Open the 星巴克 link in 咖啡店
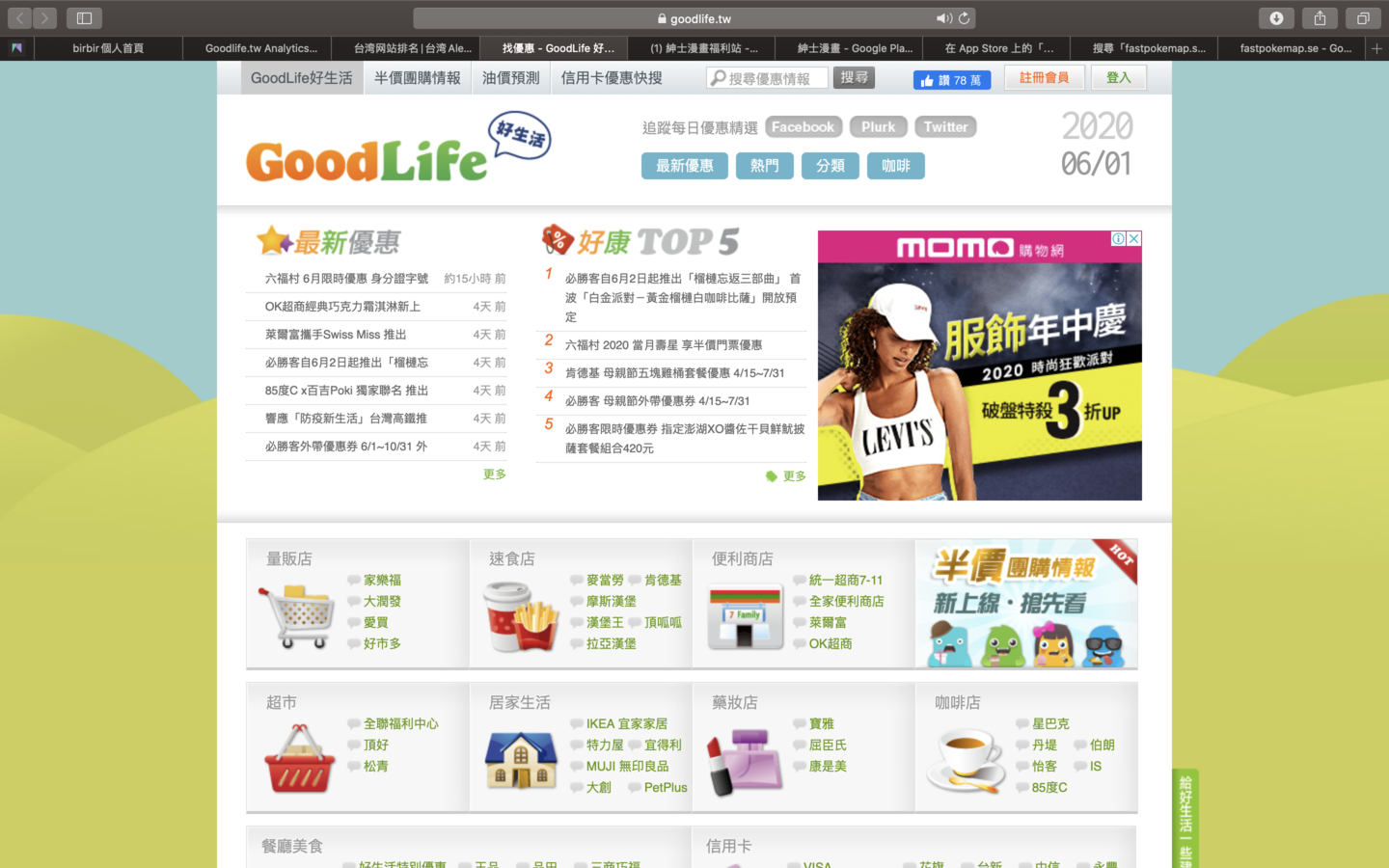Screen dimensions: 1389x868 point(1050,723)
